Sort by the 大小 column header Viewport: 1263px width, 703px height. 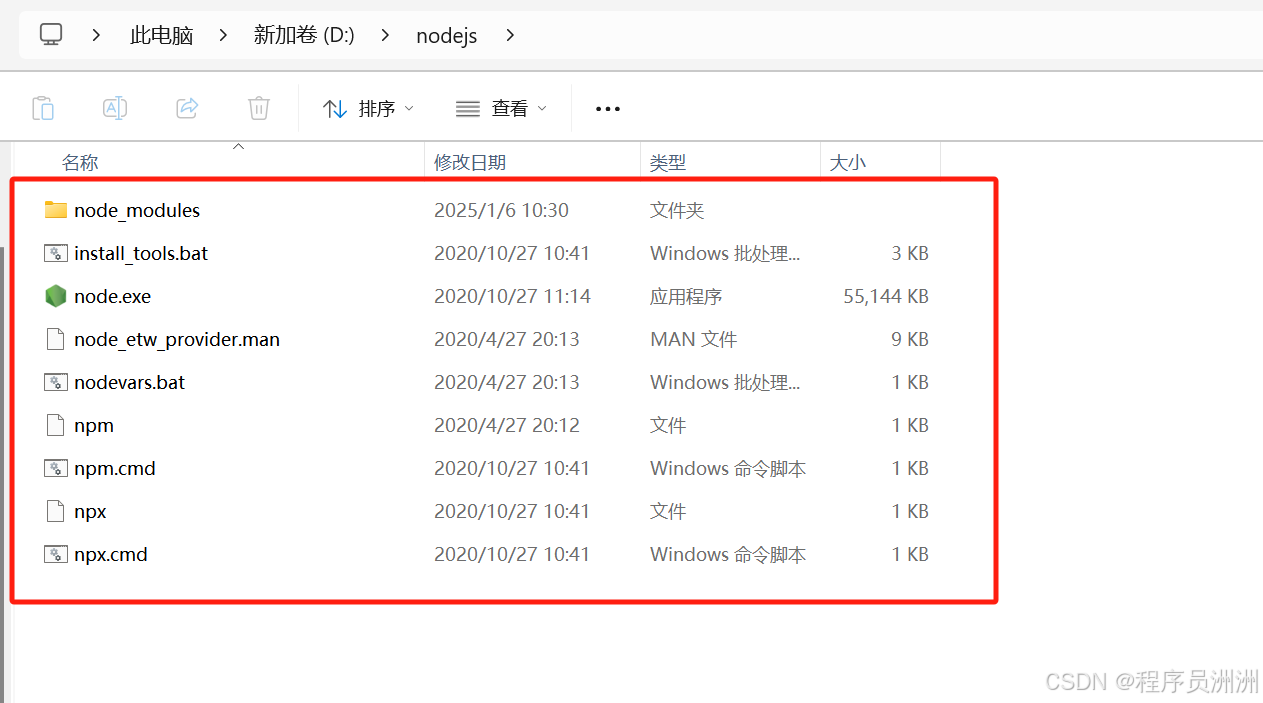pyautogui.click(x=848, y=162)
